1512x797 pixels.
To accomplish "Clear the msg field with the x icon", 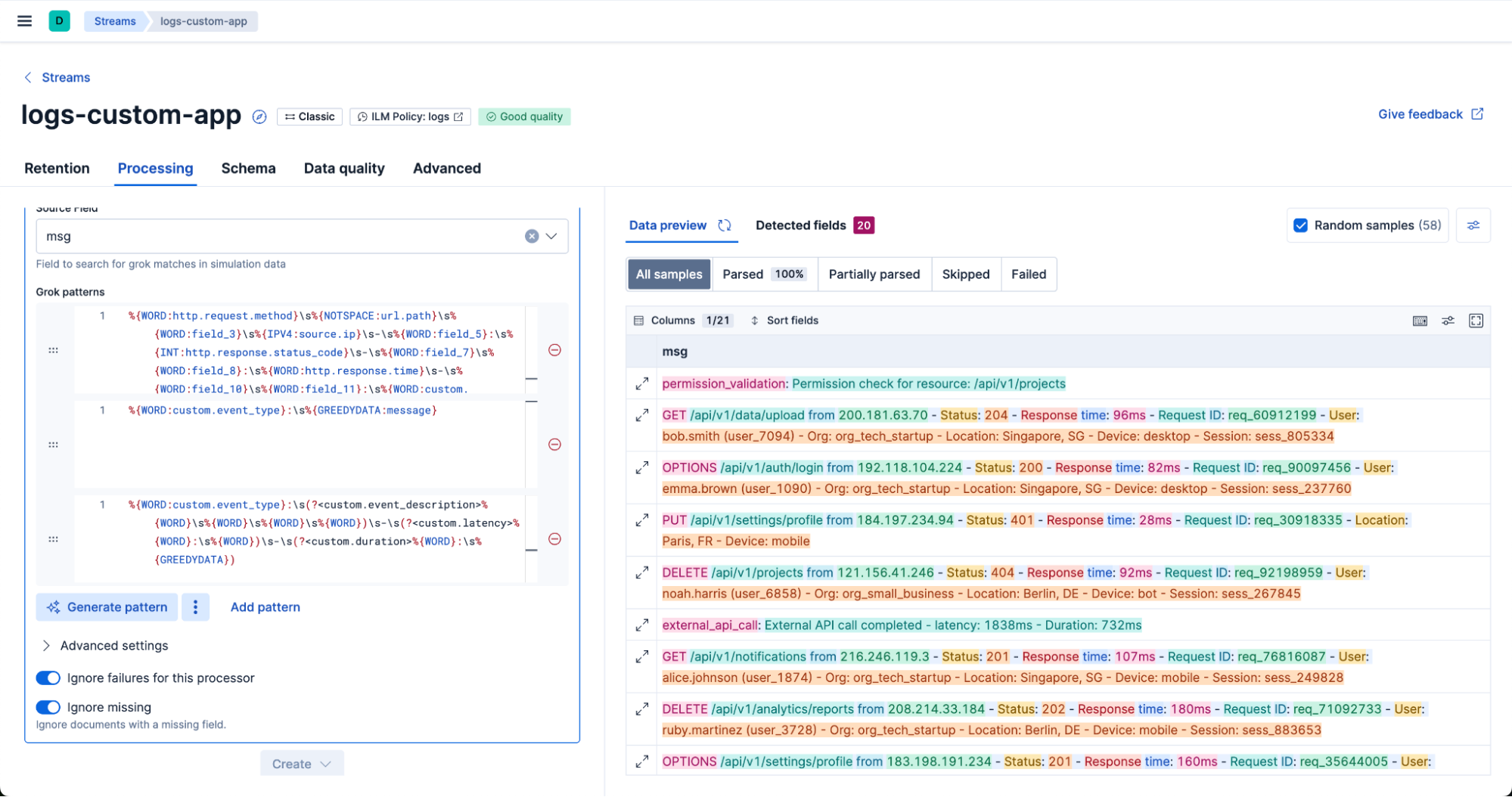I will [532, 236].
